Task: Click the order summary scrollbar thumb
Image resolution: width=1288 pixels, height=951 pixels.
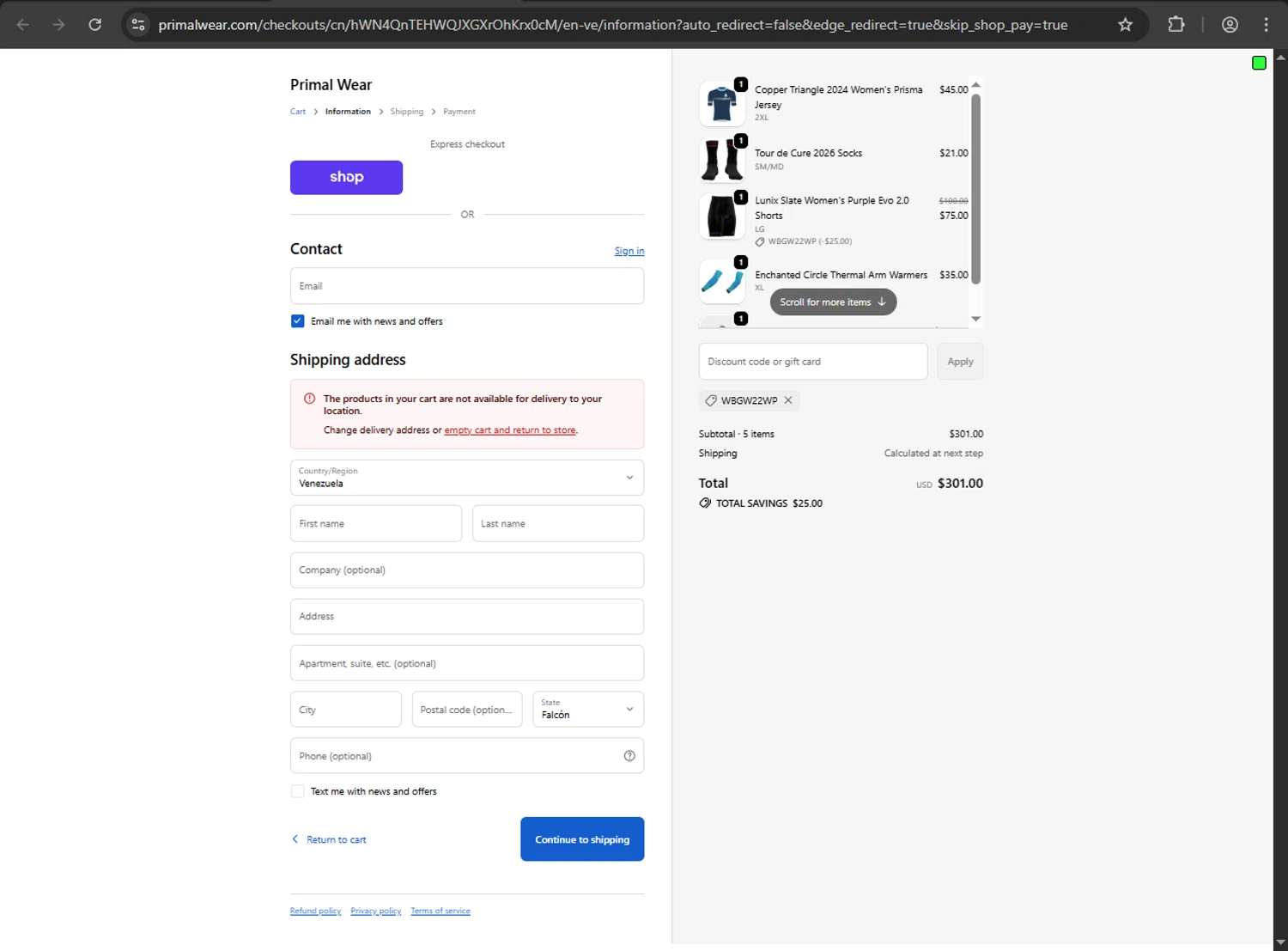Action: click(975, 188)
